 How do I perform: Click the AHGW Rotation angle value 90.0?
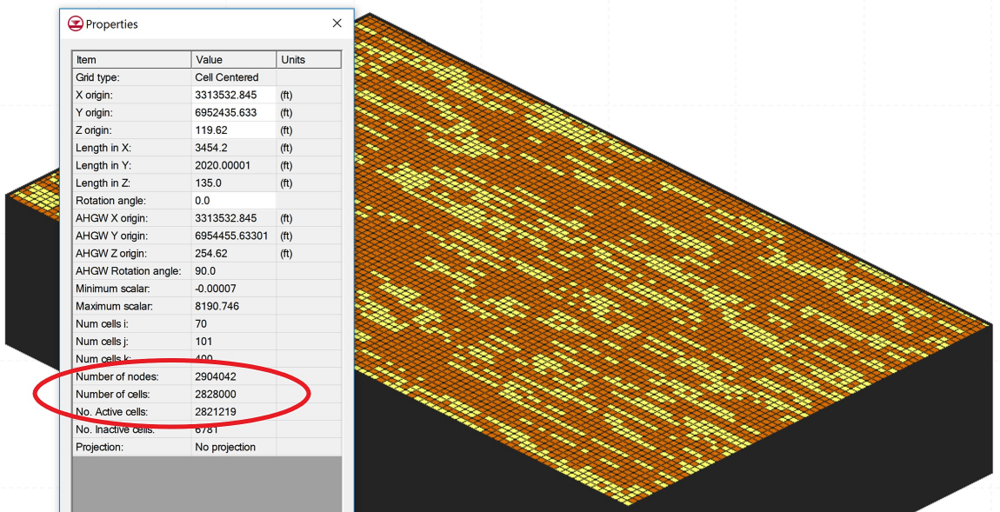[233, 271]
